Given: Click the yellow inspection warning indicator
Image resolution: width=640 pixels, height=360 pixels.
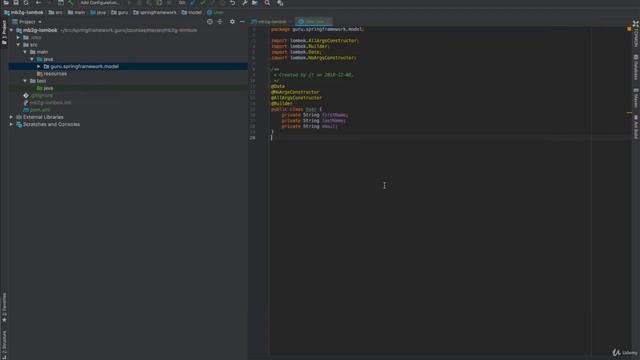Looking at the screenshot, I should (629, 29).
